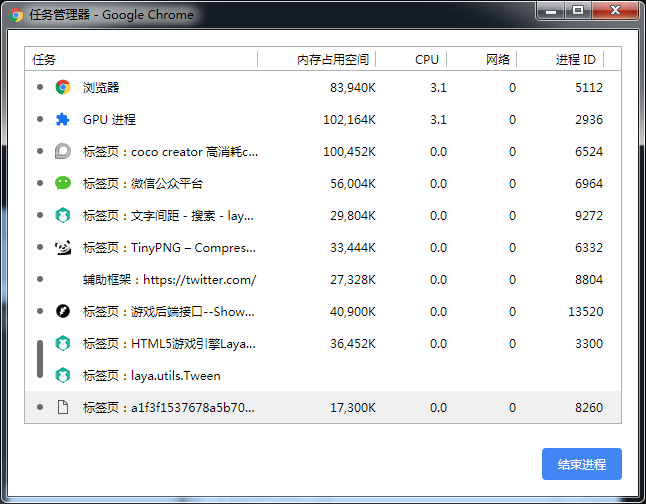Click memory value 83,940K

pos(353,88)
